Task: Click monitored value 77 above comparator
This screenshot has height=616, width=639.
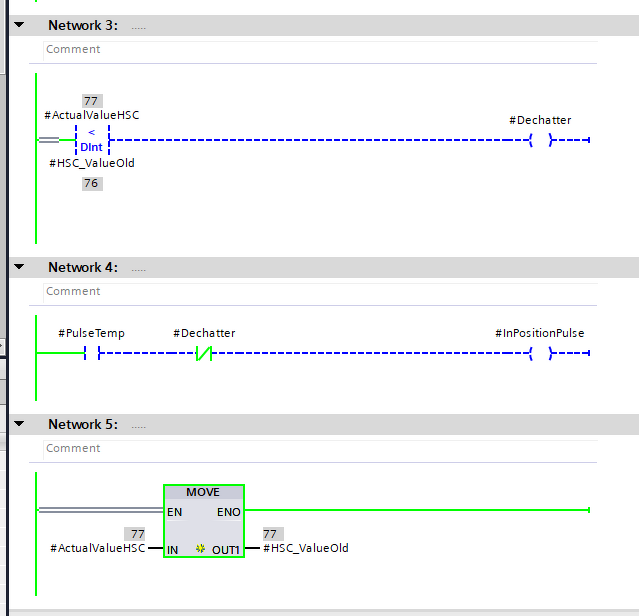Action: [92, 101]
